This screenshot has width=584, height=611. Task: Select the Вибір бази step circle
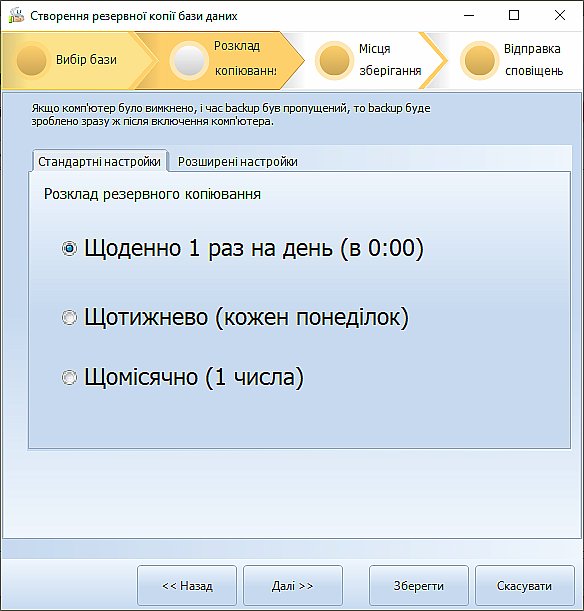32,60
